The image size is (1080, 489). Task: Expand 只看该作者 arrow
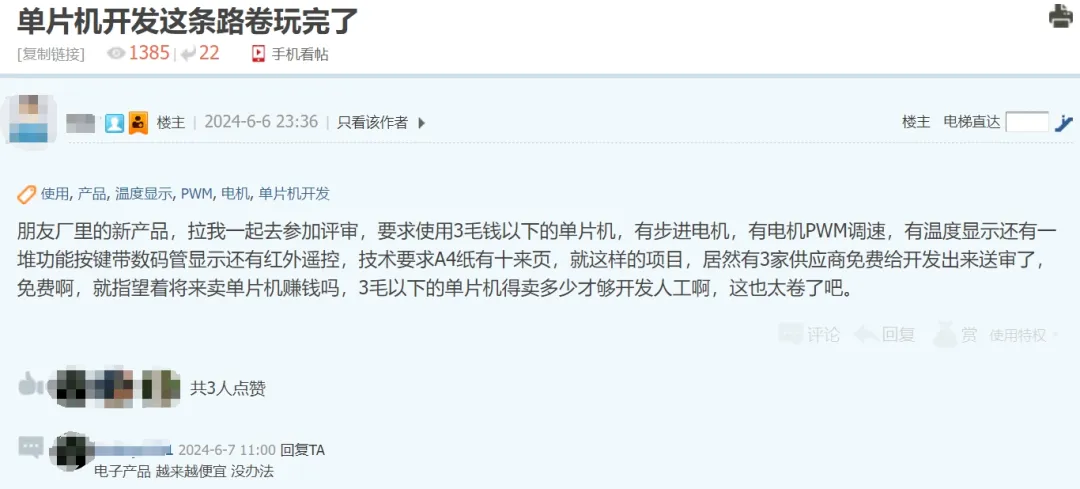coord(422,123)
